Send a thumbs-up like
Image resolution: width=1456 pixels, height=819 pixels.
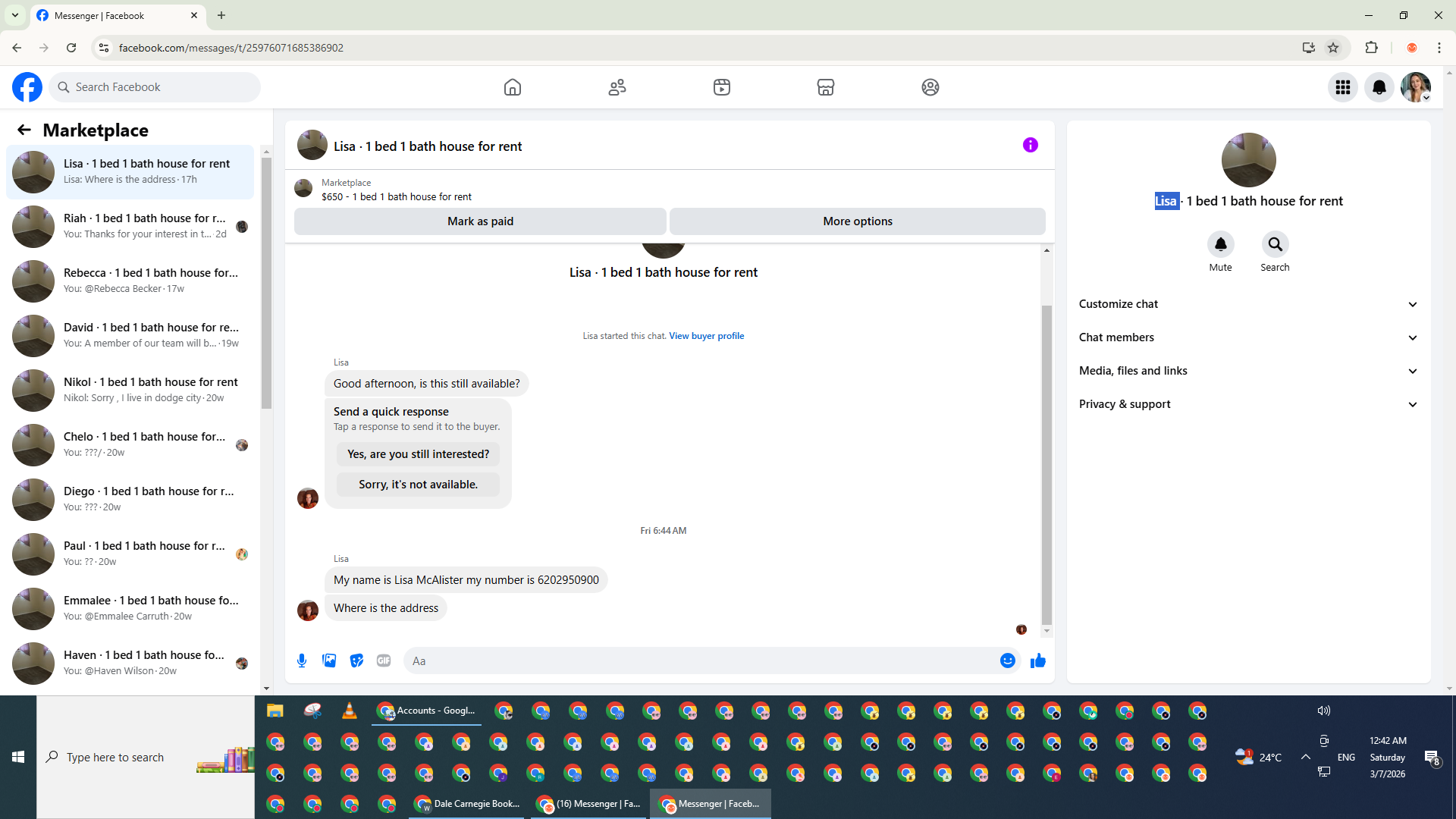pyautogui.click(x=1038, y=661)
